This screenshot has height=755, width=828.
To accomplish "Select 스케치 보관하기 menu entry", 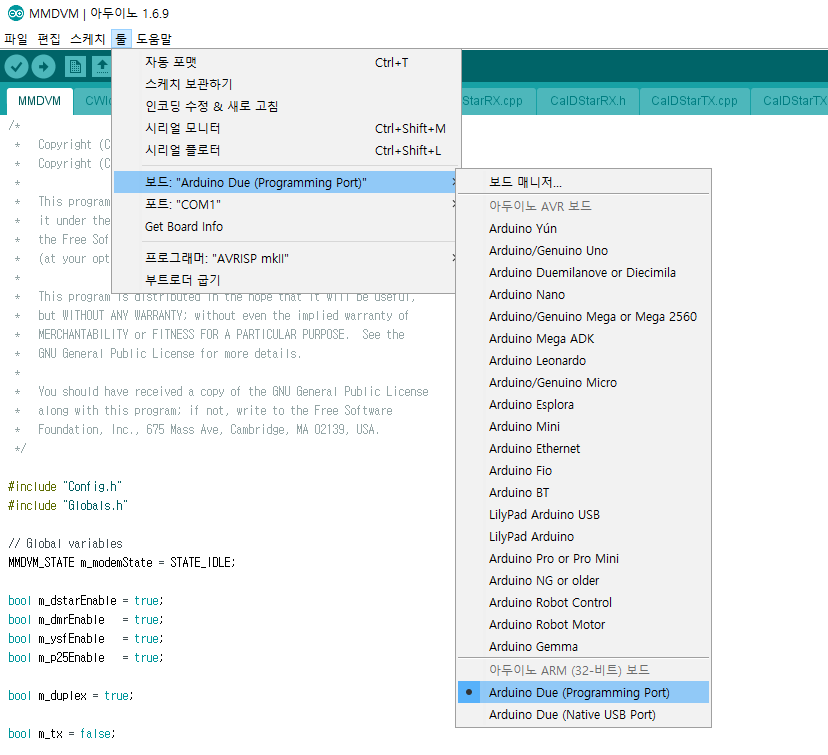I will tap(286, 84).
